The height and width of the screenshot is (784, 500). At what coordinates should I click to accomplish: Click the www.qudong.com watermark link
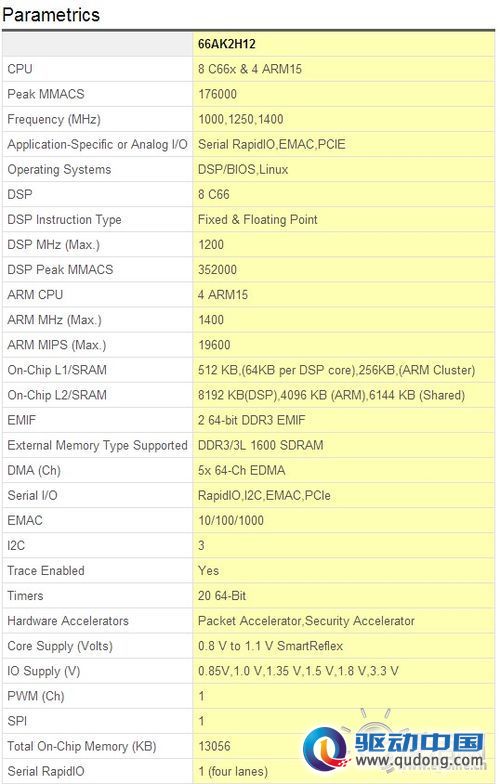tap(420, 762)
